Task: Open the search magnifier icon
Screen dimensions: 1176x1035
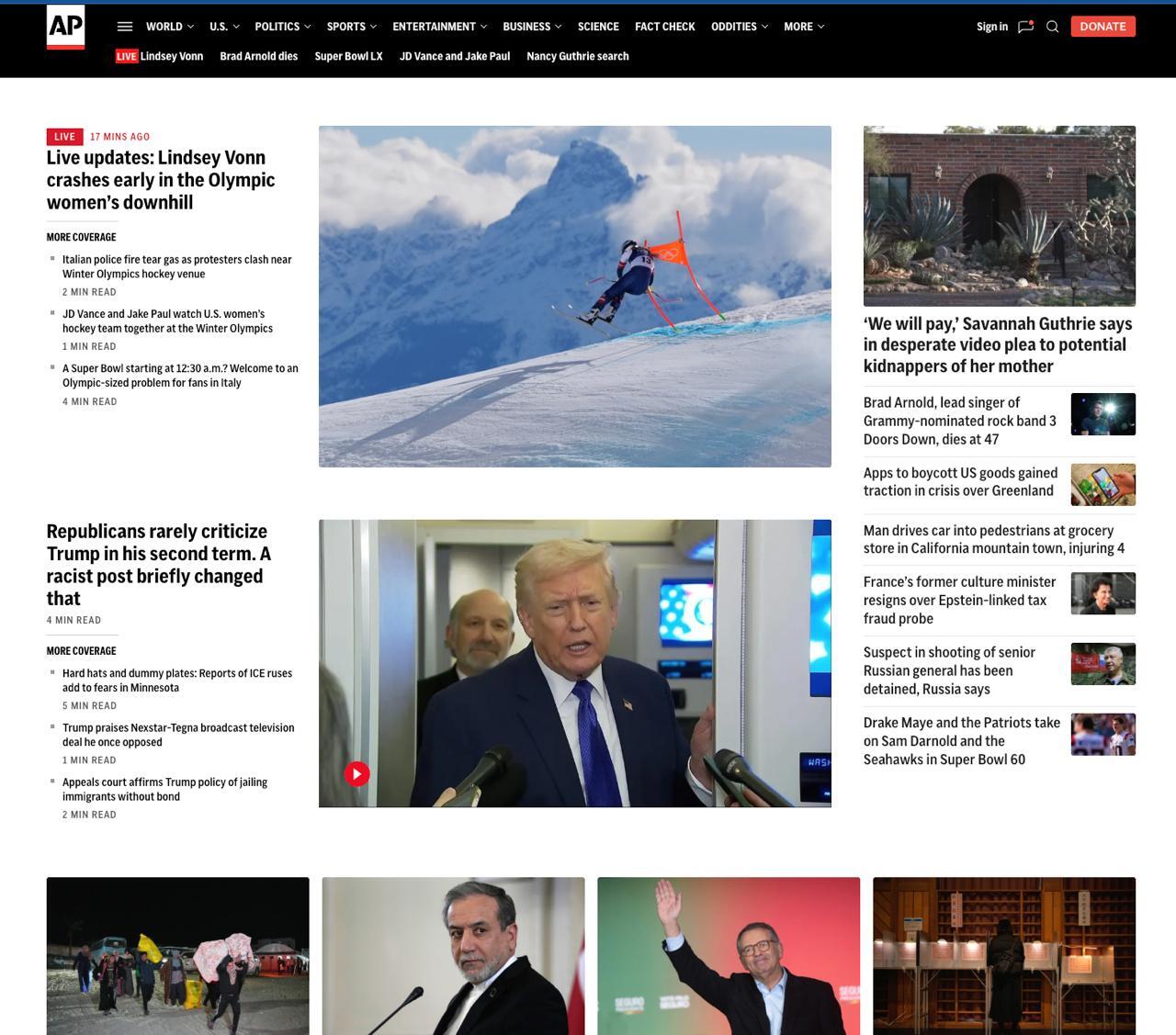Action: coord(1053,27)
